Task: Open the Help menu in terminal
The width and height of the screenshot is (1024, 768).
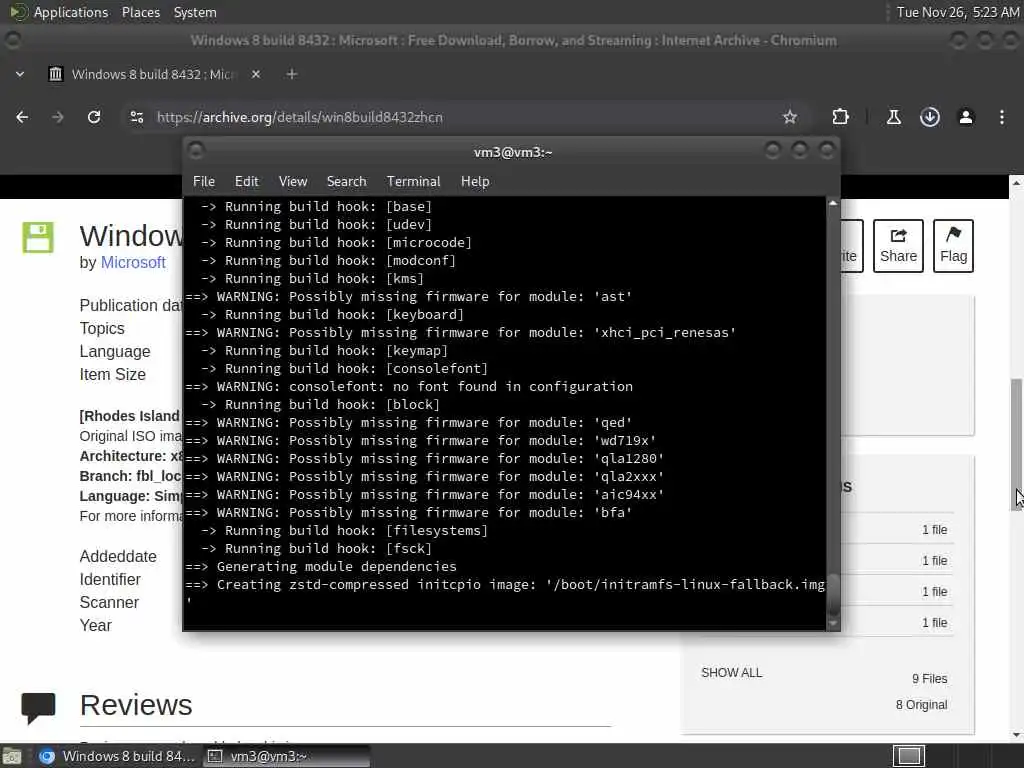Action: coord(475,182)
